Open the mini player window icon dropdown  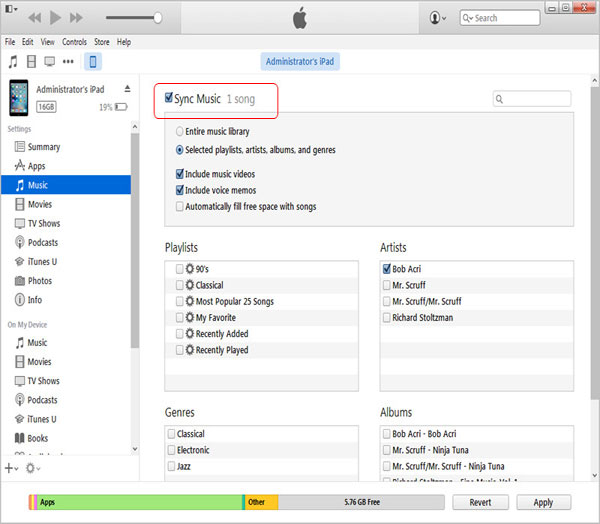11,9
